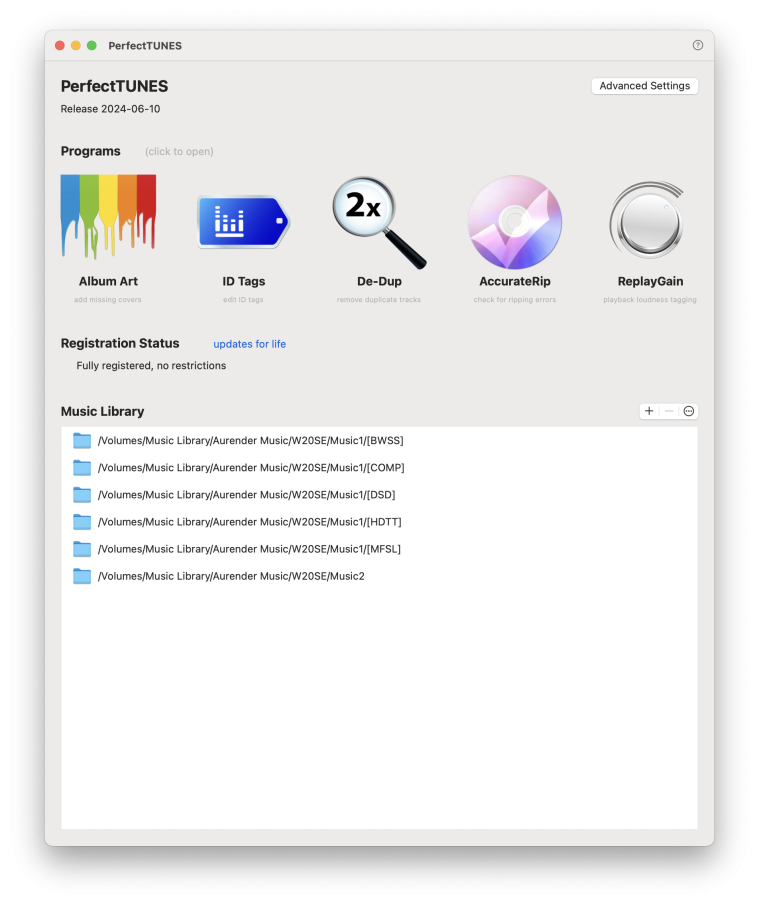The image size is (759, 905).
Task: Open the Album Art rainbow paint icon
Action: coord(108,217)
